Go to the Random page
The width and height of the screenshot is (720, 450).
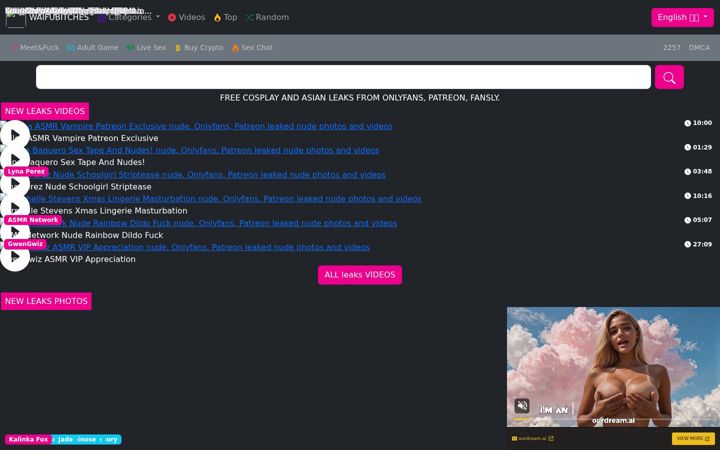click(x=267, y=17)
